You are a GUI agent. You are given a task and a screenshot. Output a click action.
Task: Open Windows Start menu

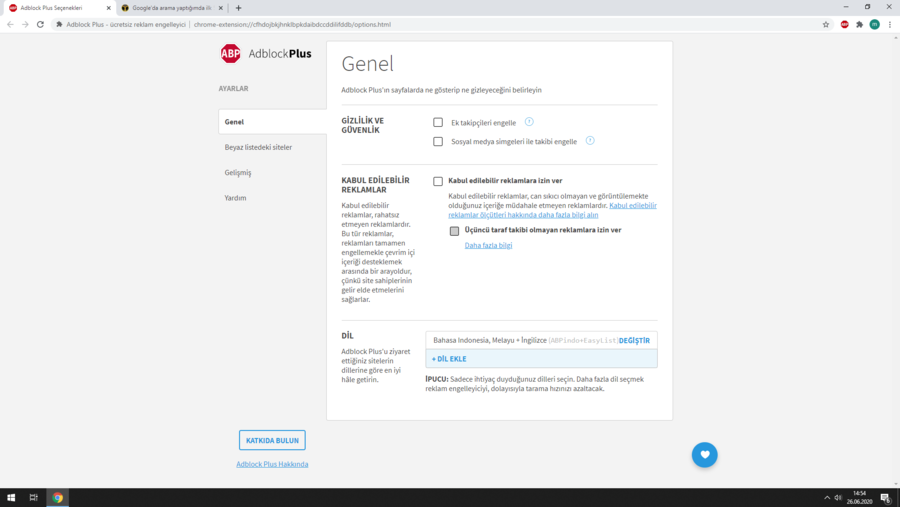(x=11, y=498)
